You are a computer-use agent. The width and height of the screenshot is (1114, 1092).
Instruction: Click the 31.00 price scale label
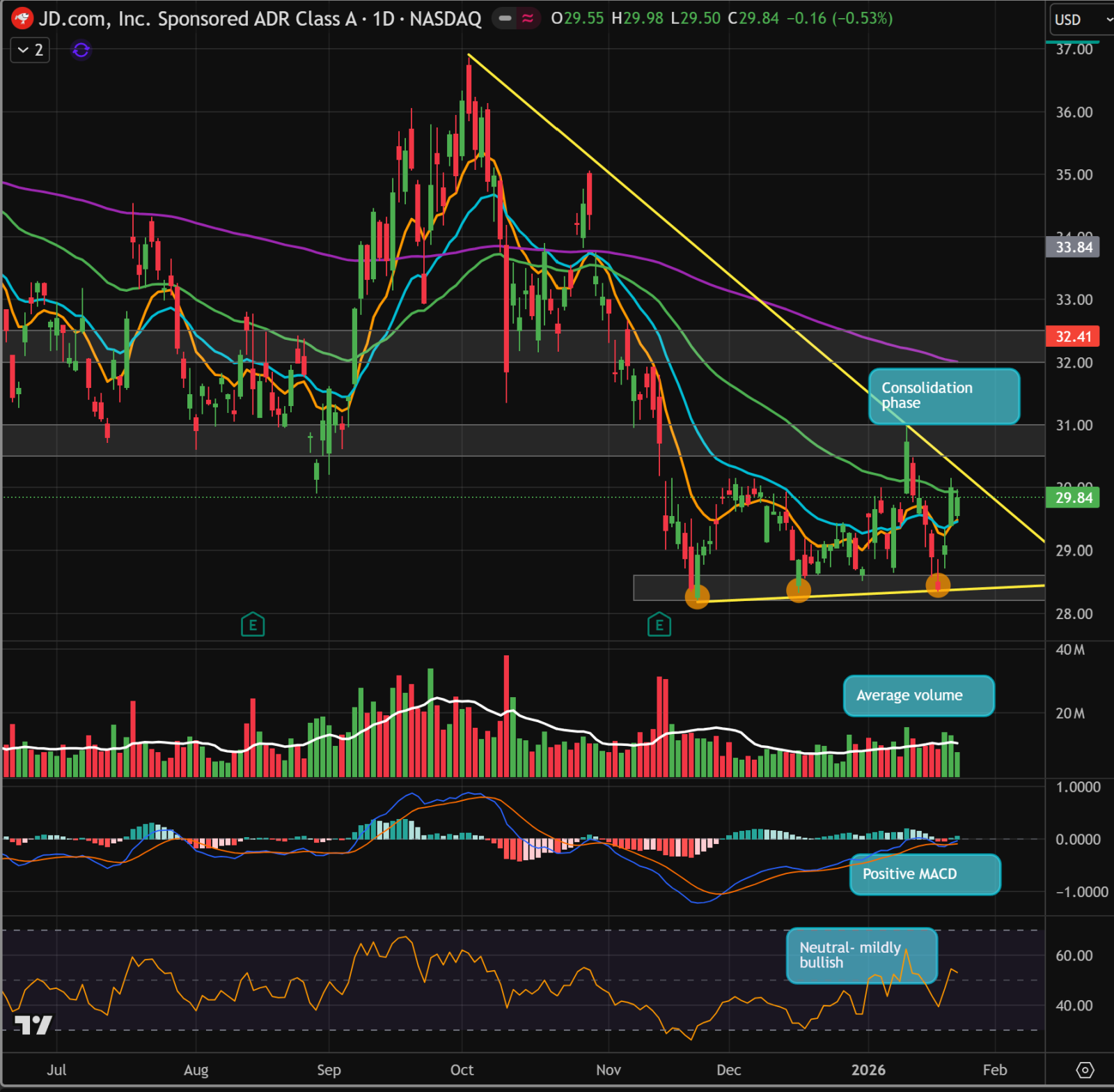click(x=1074, y=426)
